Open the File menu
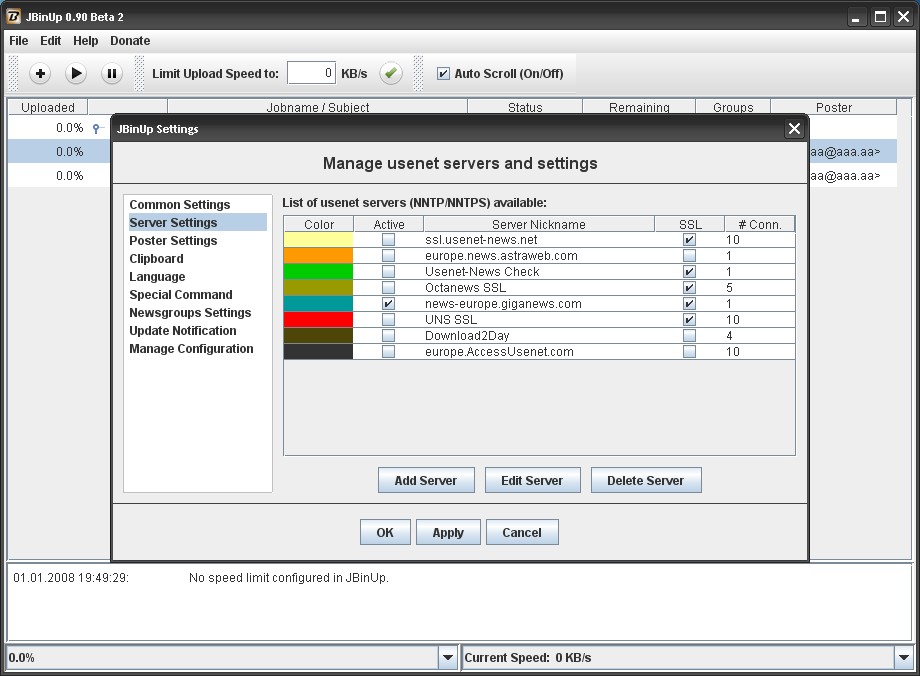This screenshot has height=676, width=920. click(x=18, y=40)
